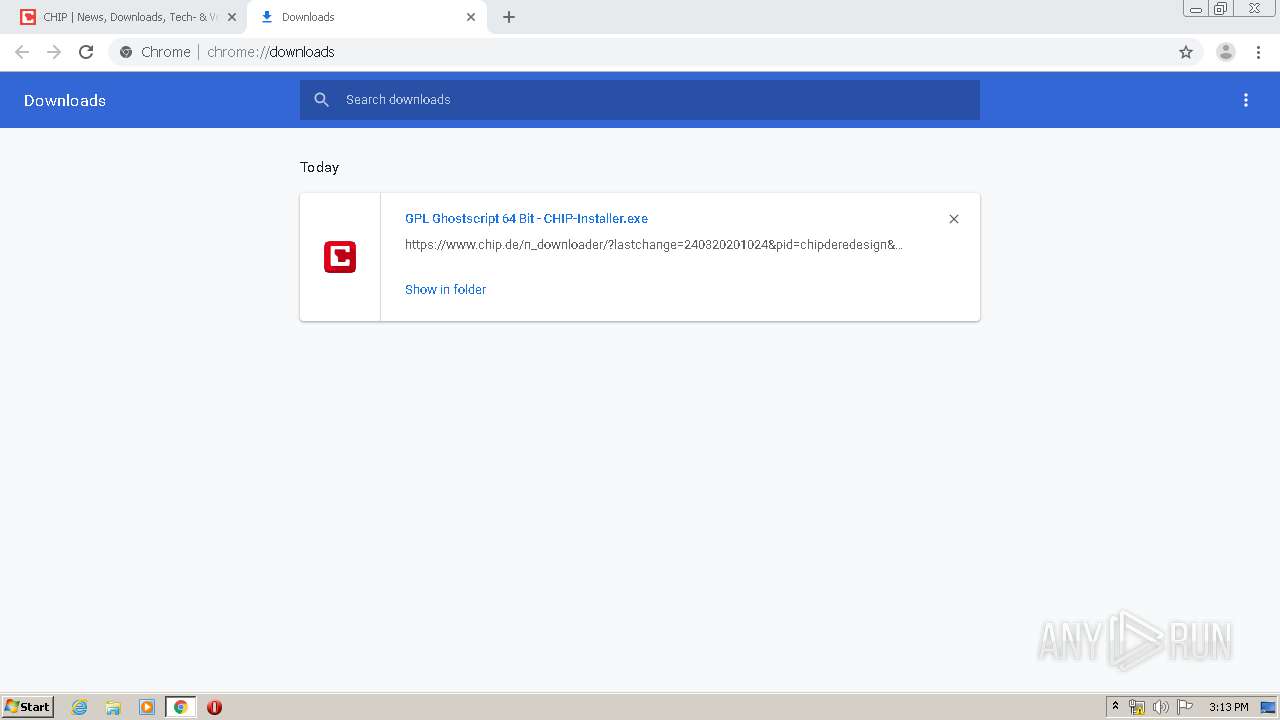Close the Downloads tab
The height and width of the screenshot is (720, 1280).
click(x=471, y=17)
